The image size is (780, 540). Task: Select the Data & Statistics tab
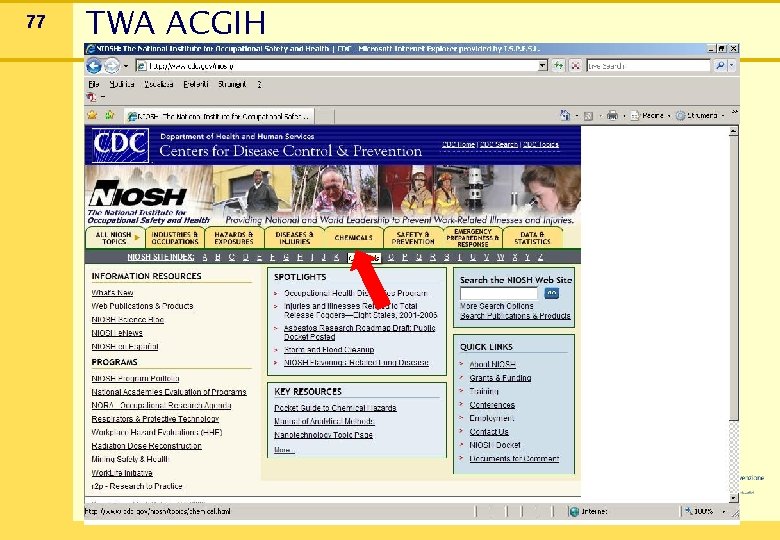tap(532, 238)
